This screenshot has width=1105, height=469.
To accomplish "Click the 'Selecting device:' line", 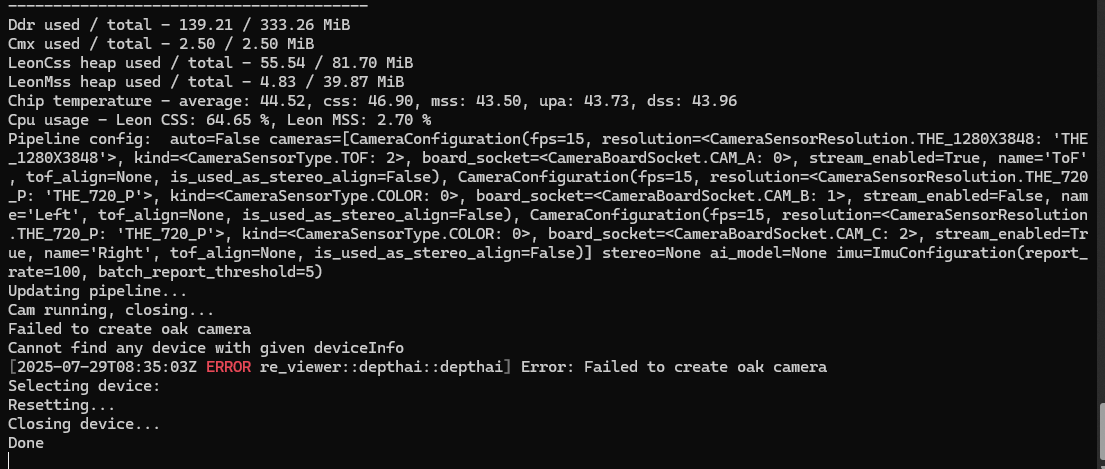I will click(84, 386).
